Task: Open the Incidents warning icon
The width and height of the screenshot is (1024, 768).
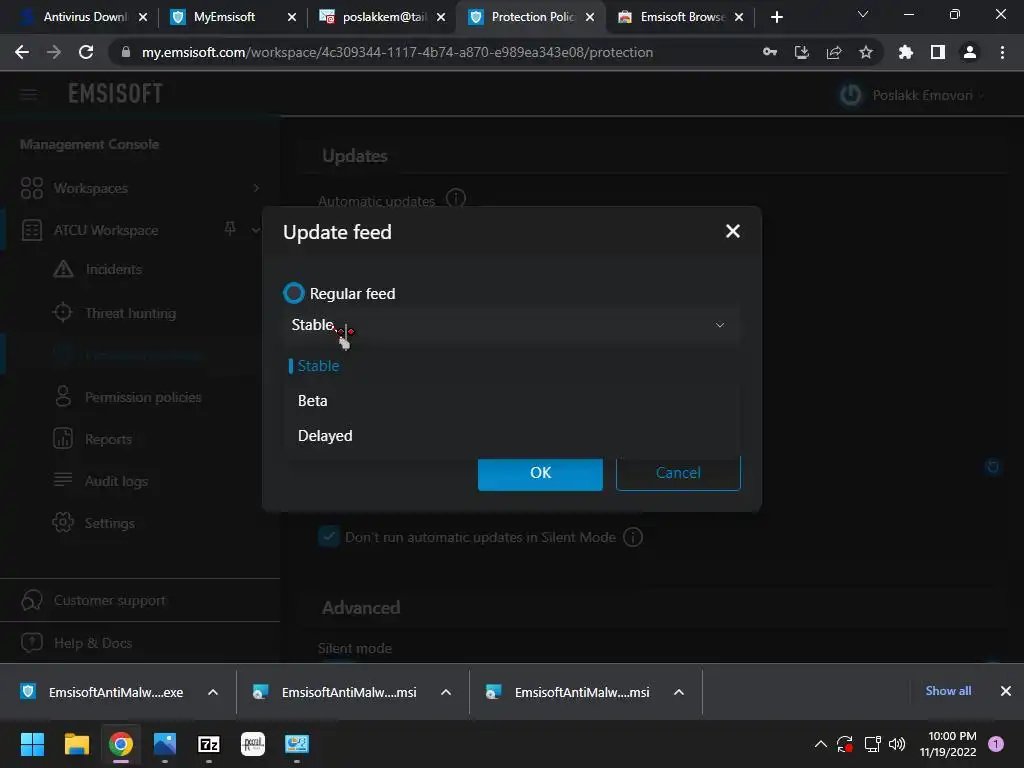Action: click(x=63, y=269)
